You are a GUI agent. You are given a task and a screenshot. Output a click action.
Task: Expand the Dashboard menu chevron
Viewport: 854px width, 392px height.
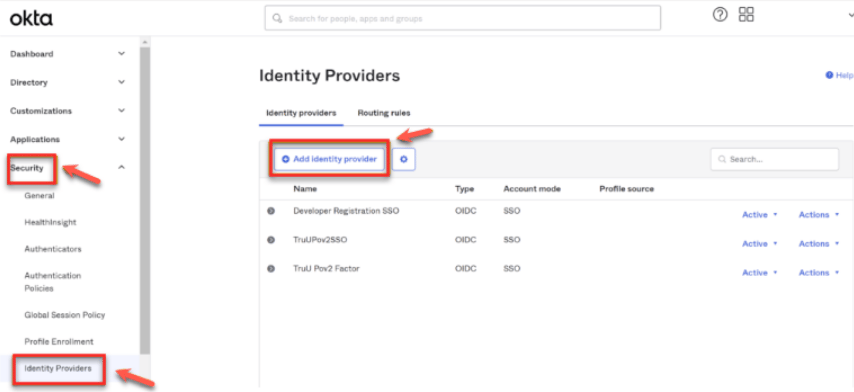[x=121, y=53]
